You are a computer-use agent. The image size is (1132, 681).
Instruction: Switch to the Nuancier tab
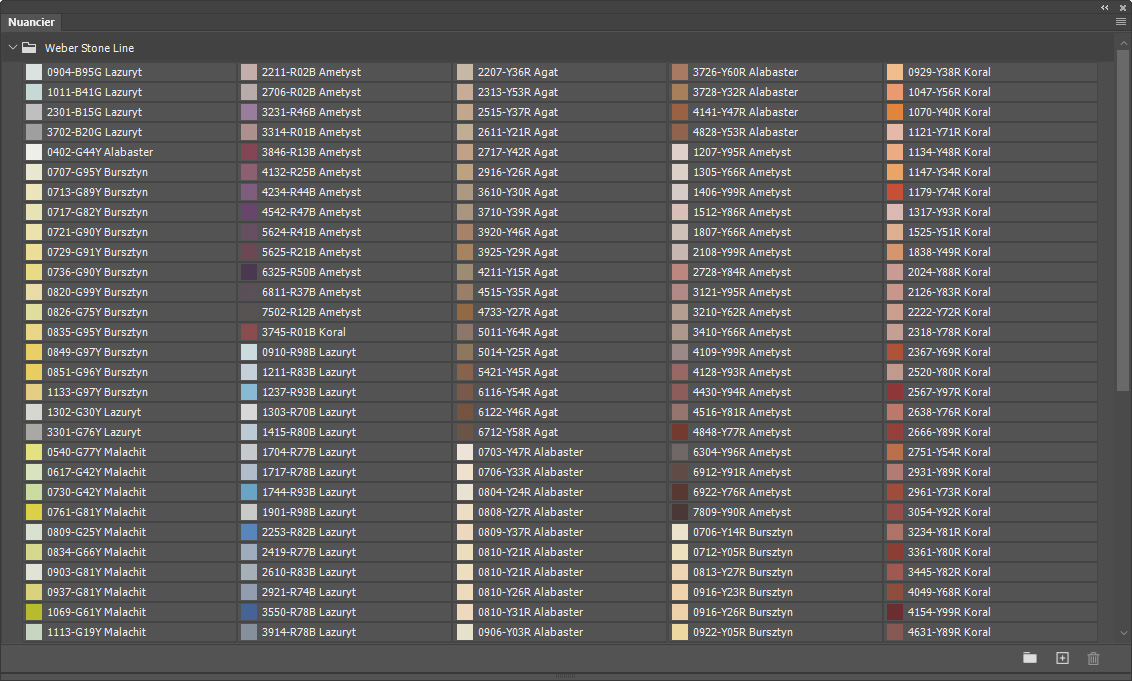tap(31, 22)
